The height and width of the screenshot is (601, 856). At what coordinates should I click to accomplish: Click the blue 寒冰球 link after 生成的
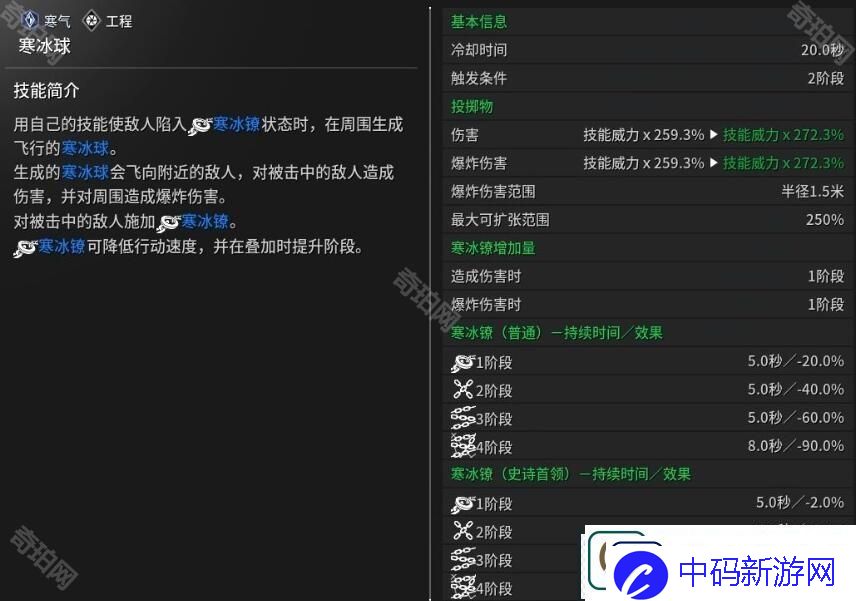[85, 172]
